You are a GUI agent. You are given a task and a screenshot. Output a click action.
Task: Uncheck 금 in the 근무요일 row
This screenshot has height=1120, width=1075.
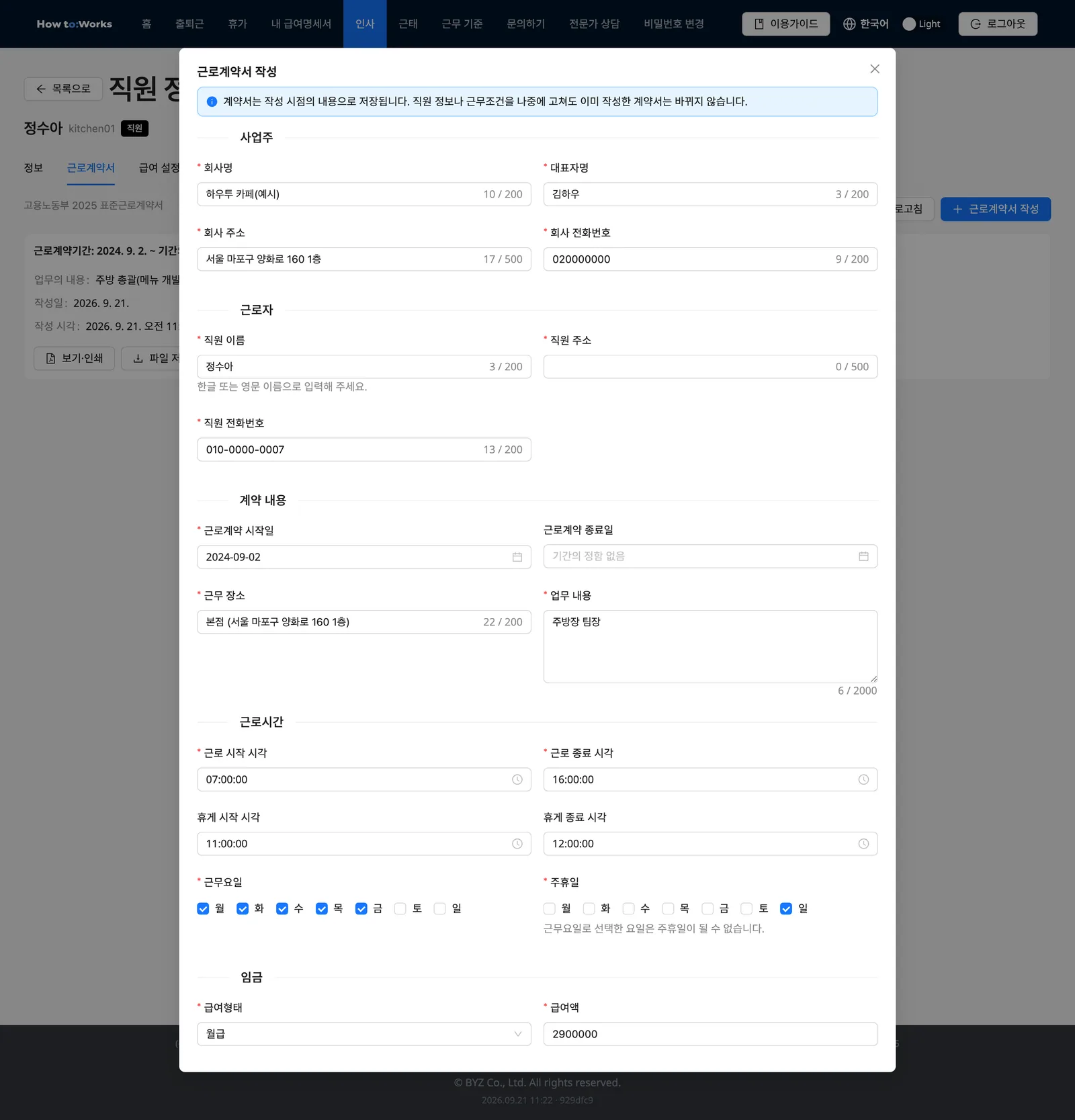coord(361,908)
